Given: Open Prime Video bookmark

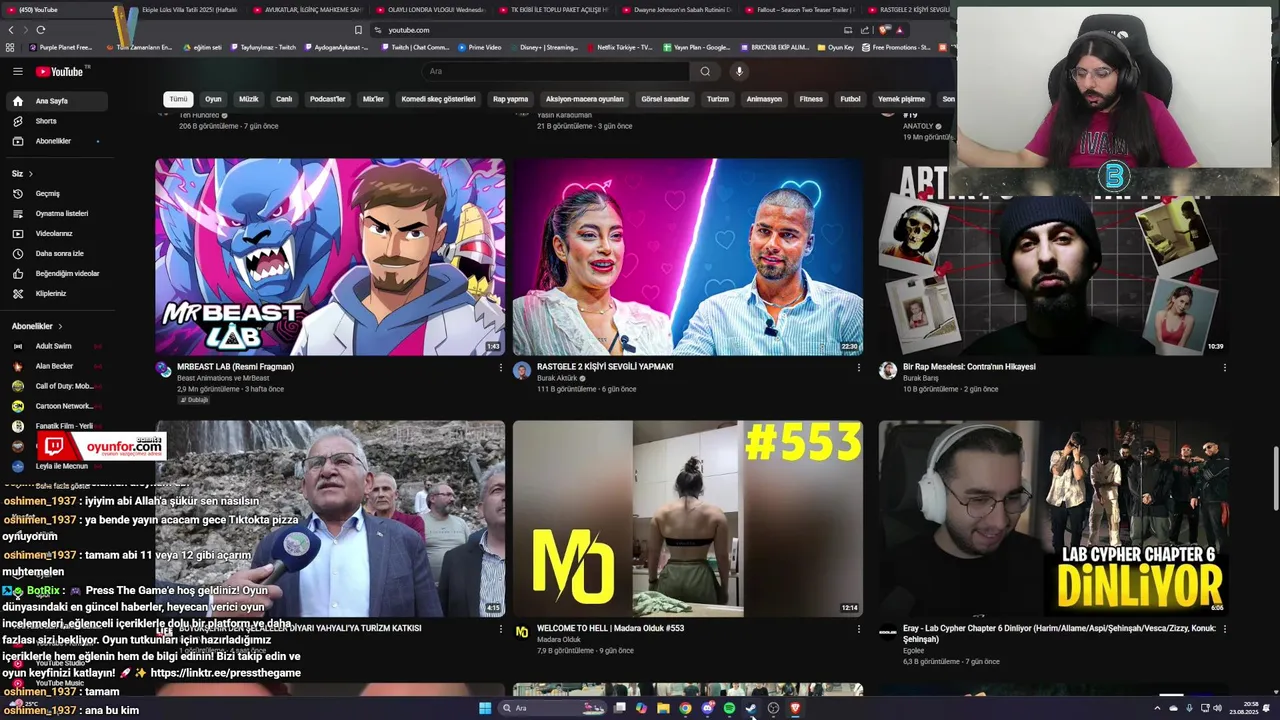Looking at the screenshot, I should 480,47.
